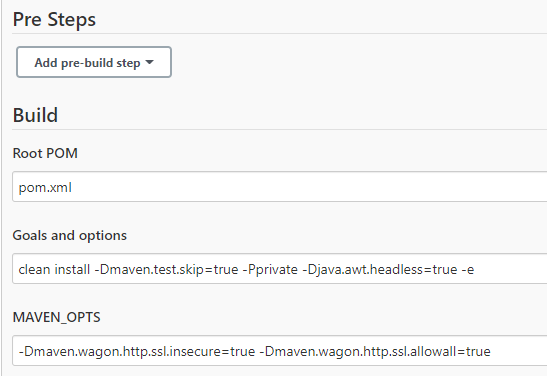Focus the MAVEN_OPTS input field
This screenshot has height=376, width=547.
(x=279, y=351)
